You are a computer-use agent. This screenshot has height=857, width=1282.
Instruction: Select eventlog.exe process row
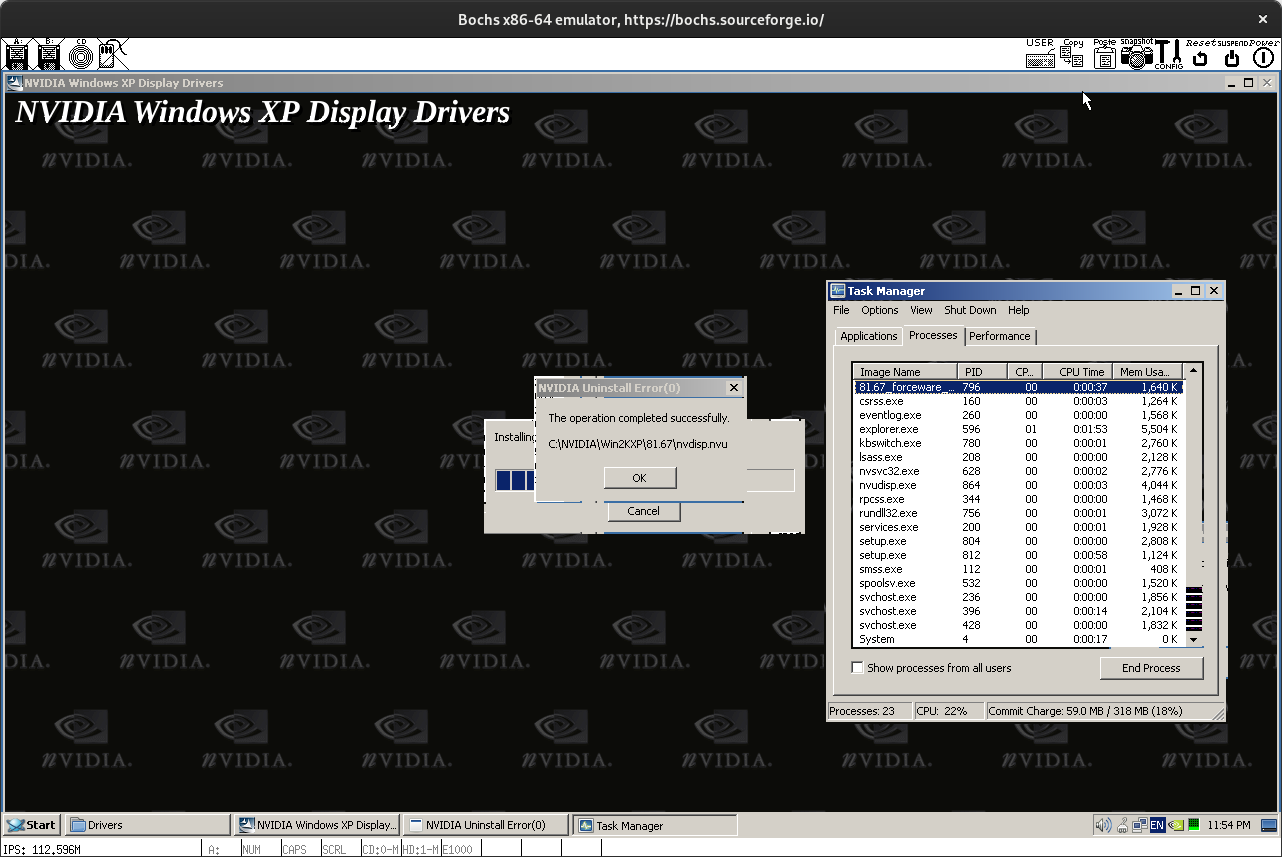(1018, 415)
